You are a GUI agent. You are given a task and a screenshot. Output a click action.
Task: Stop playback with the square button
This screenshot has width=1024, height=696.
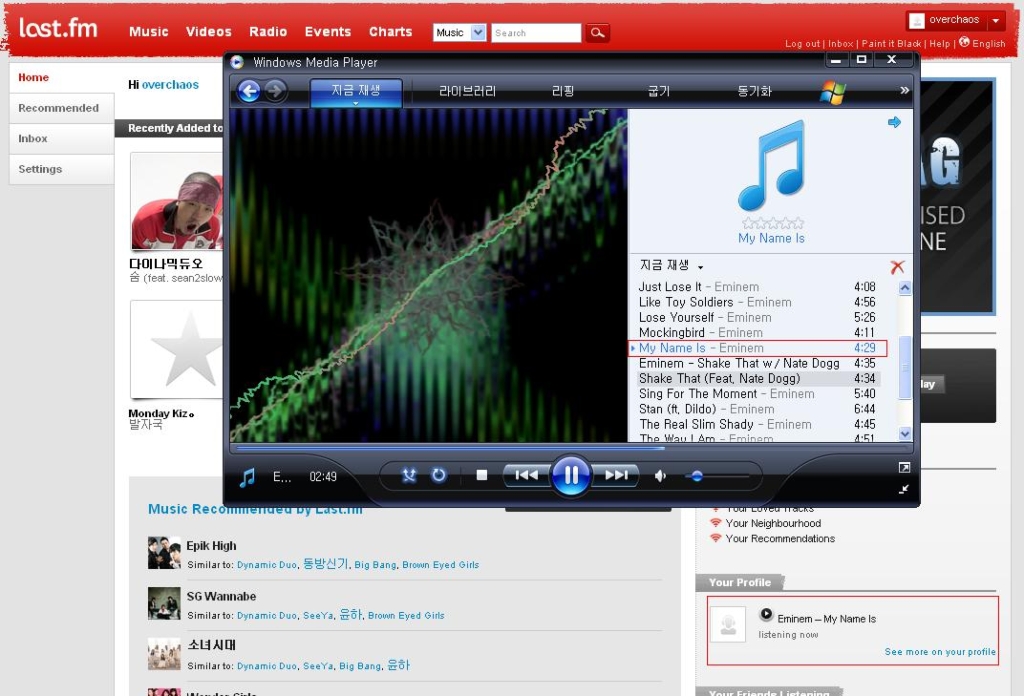pyautogui.click(x=482, y=475)
